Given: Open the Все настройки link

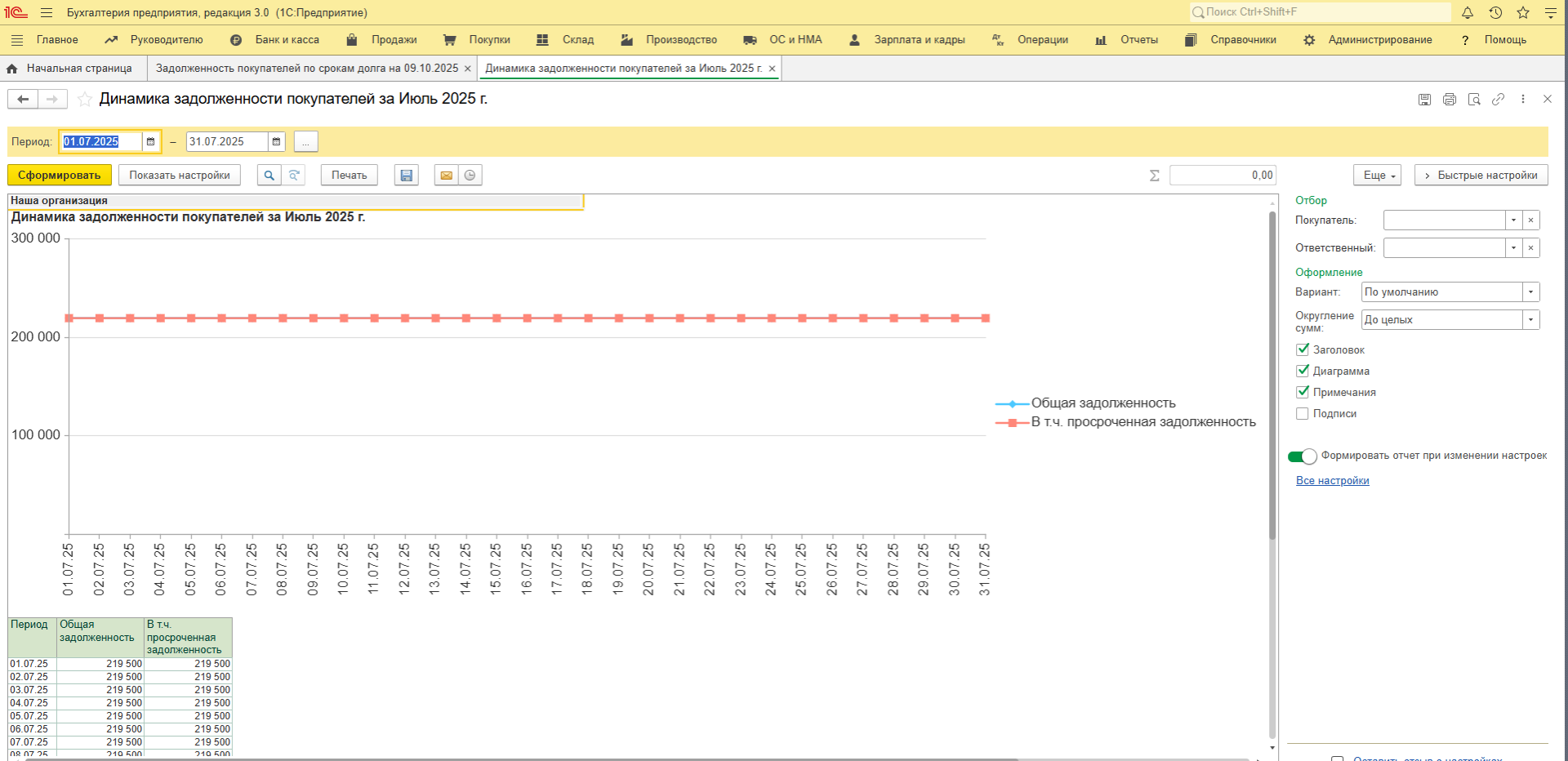Looking at the screenshot, I should click(x=1332, y=481).
